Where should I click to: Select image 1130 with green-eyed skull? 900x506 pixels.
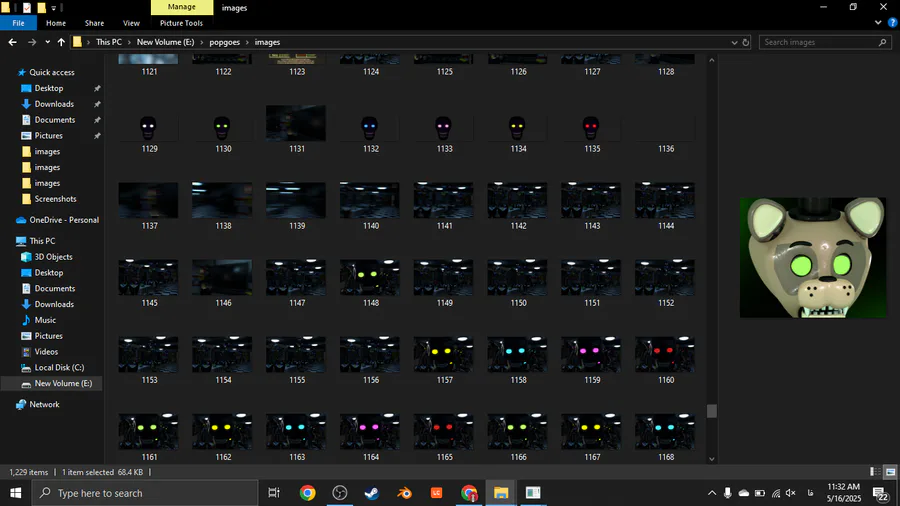[223, 129]
